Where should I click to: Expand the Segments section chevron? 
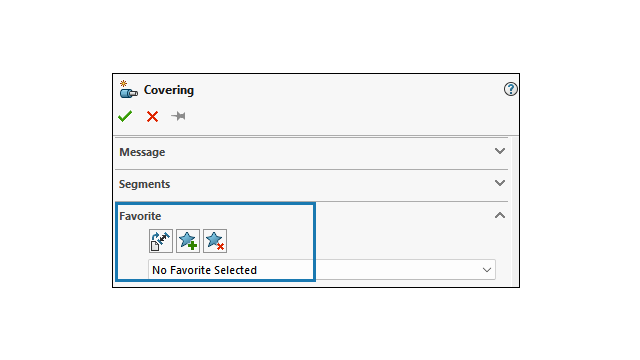pyautogui.click(x=500, y=183)
